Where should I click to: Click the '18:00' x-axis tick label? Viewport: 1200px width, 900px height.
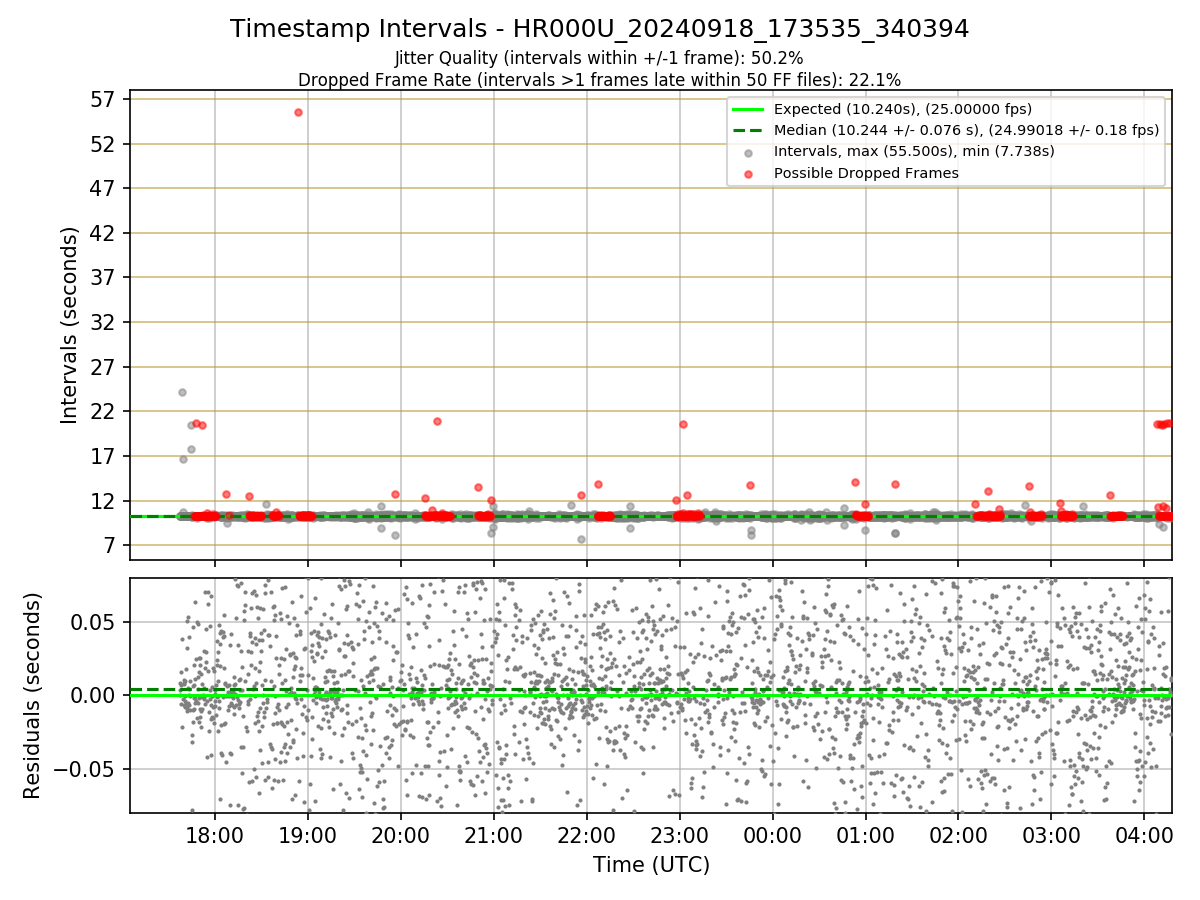tap(214, 836)
